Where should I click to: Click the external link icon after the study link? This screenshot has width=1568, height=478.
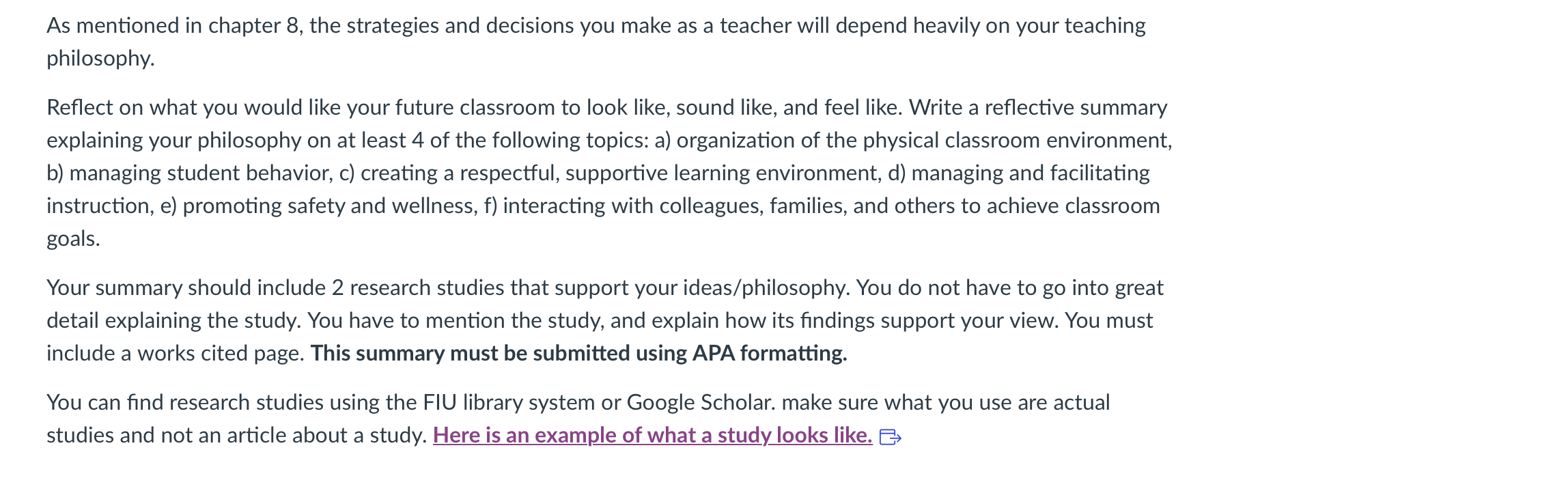891,437
